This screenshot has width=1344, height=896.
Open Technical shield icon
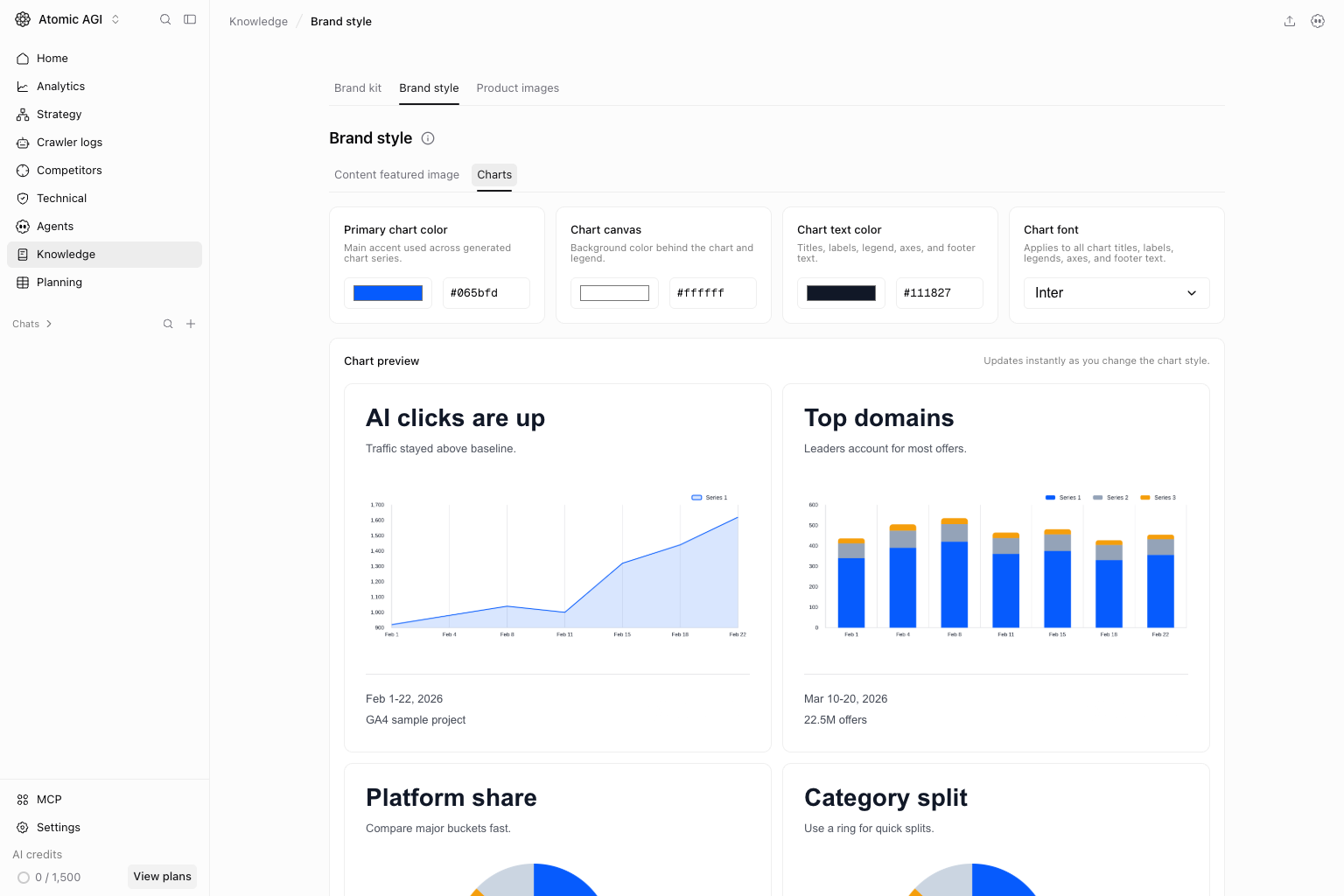[x=23, y=199]
